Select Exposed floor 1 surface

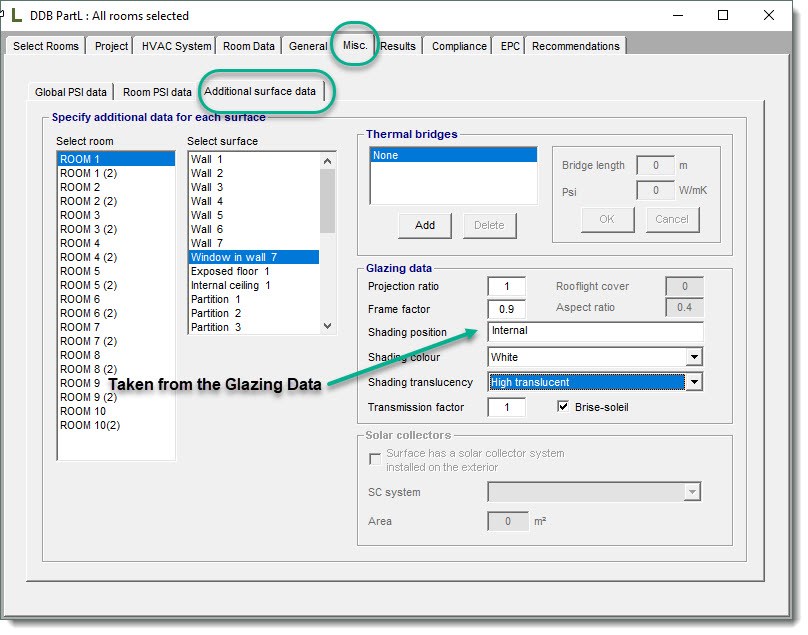[230, 271]
